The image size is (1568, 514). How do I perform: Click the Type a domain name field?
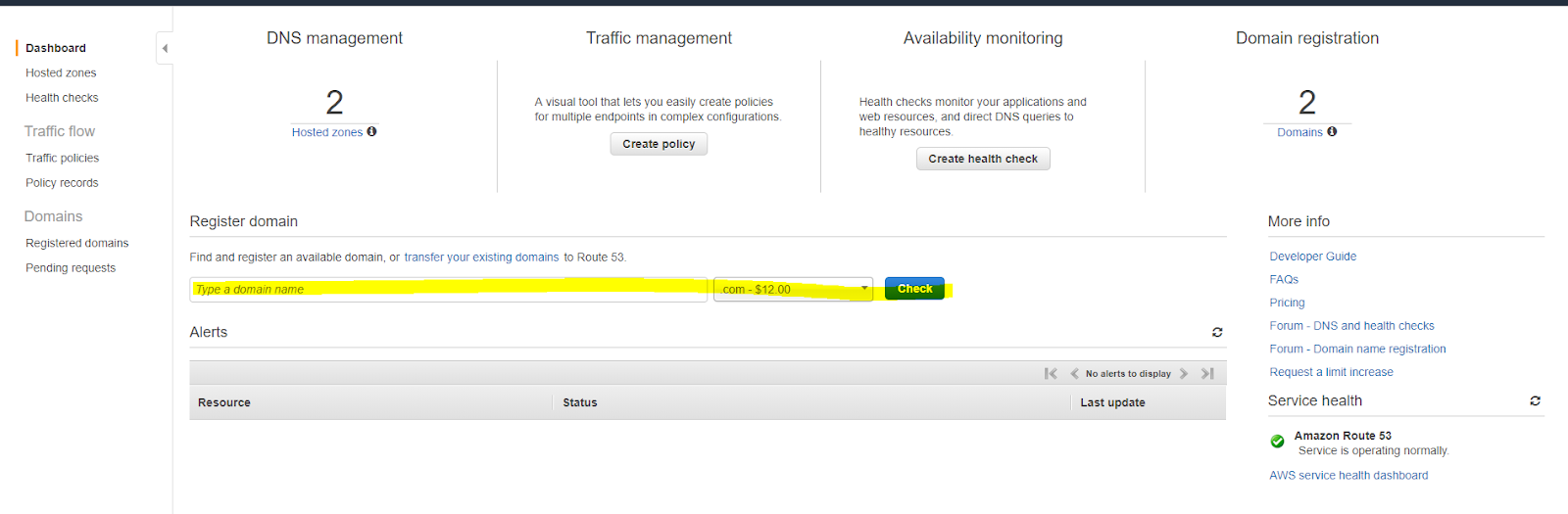pos(448,289)
